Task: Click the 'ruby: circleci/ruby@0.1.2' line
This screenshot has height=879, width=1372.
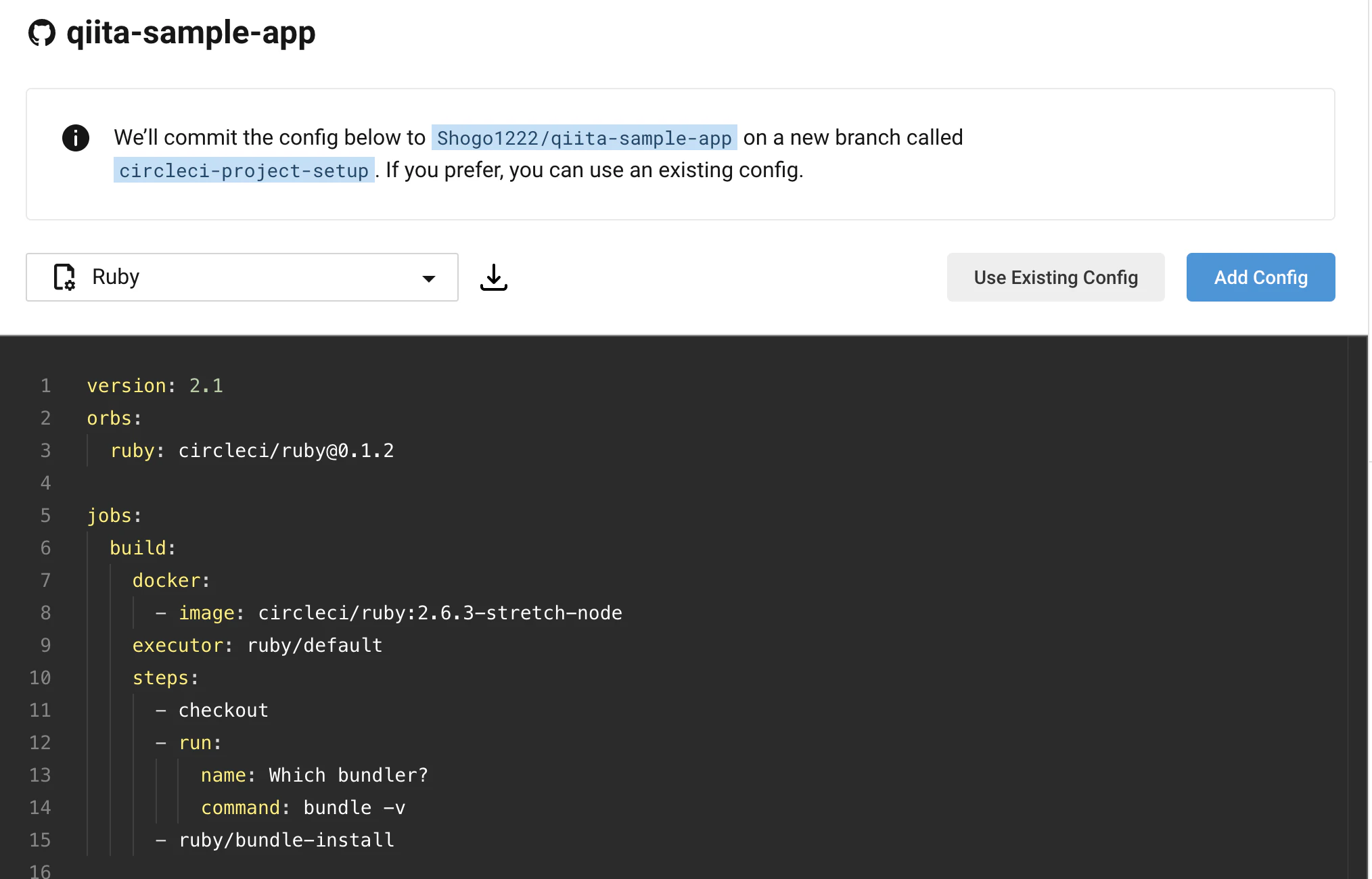Action: (x=252, y=450)
